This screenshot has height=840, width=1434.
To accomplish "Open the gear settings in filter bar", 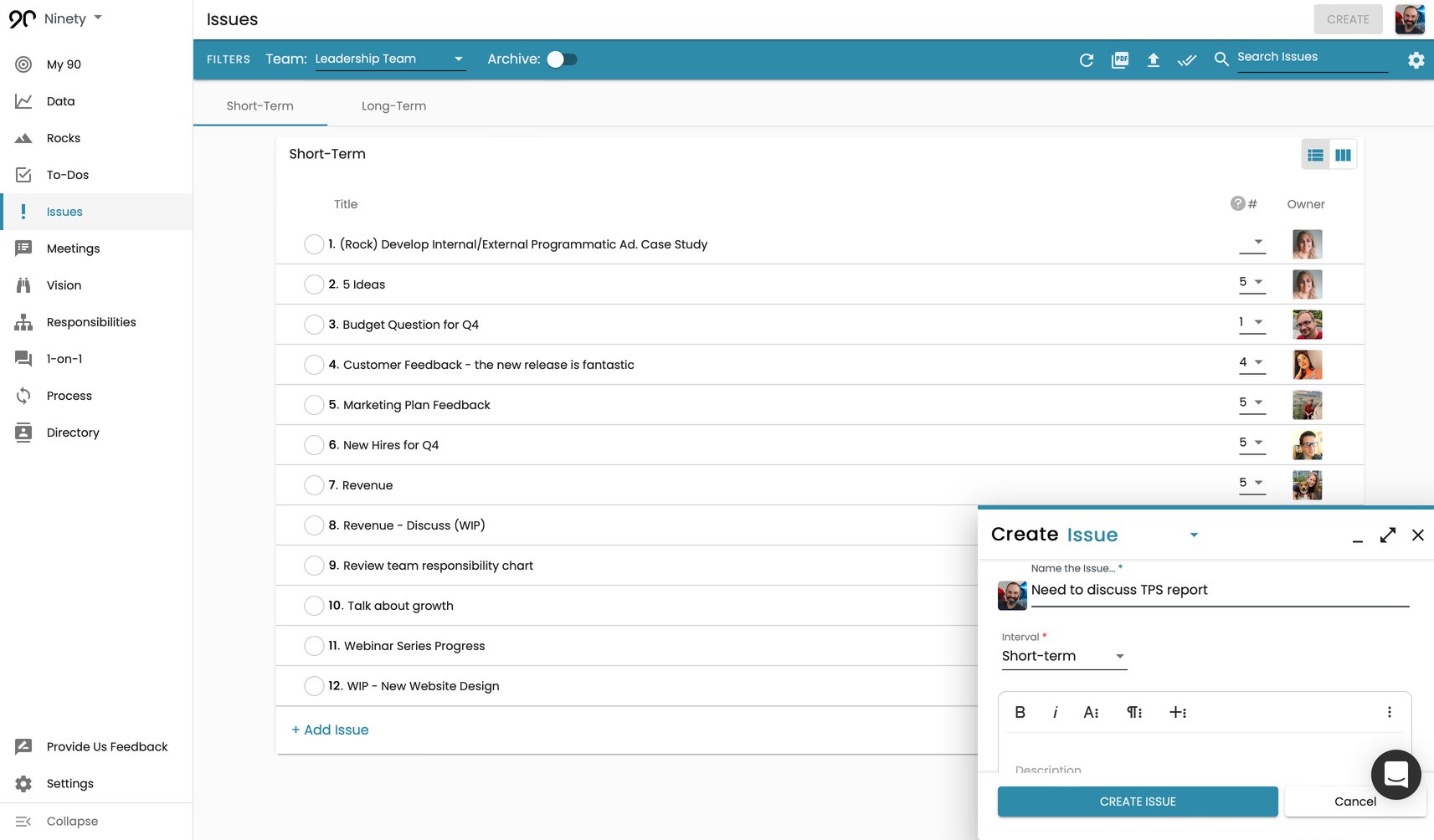I will (x=1416, y=59).
